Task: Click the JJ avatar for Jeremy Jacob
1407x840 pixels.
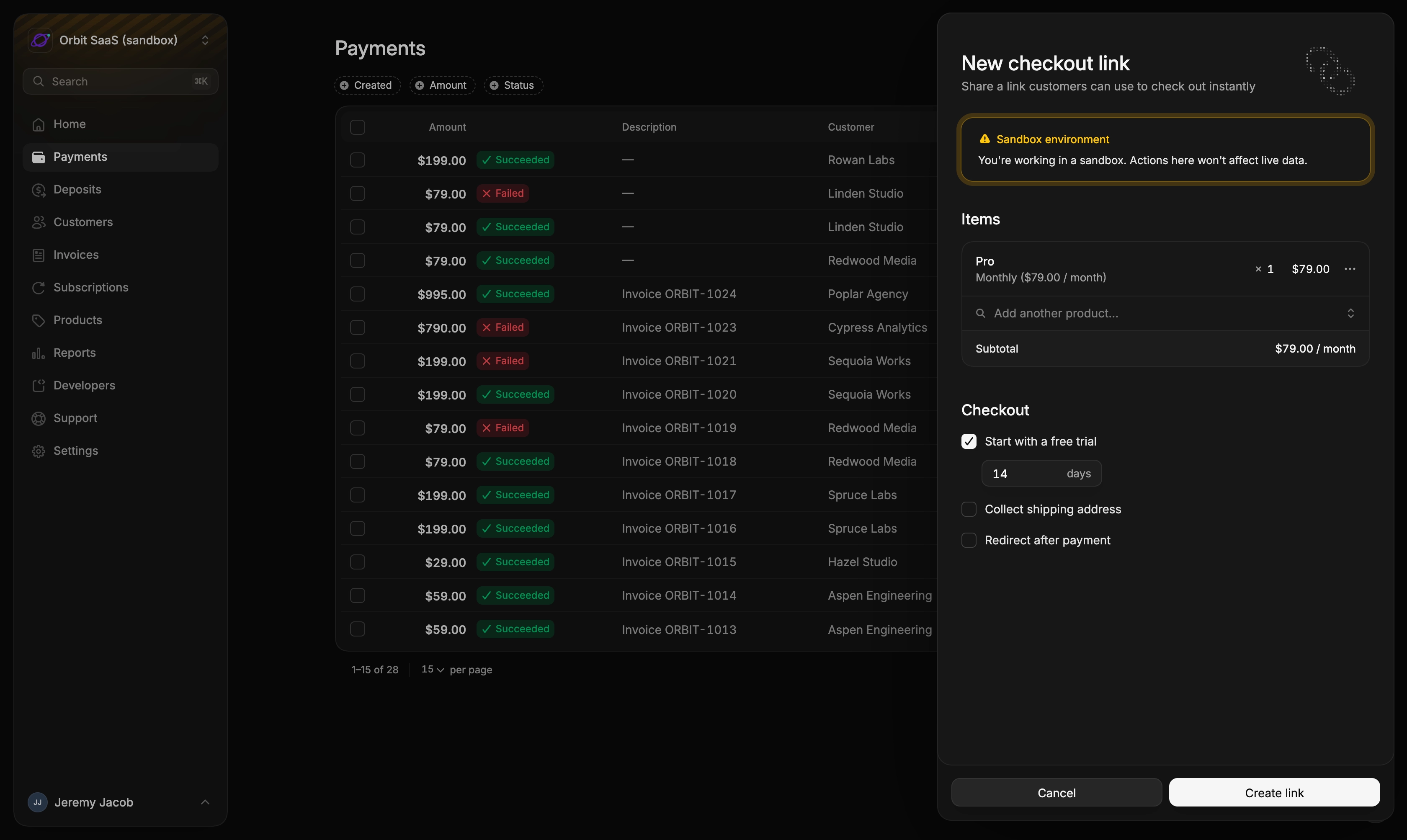Action: [x=37, y=802]
